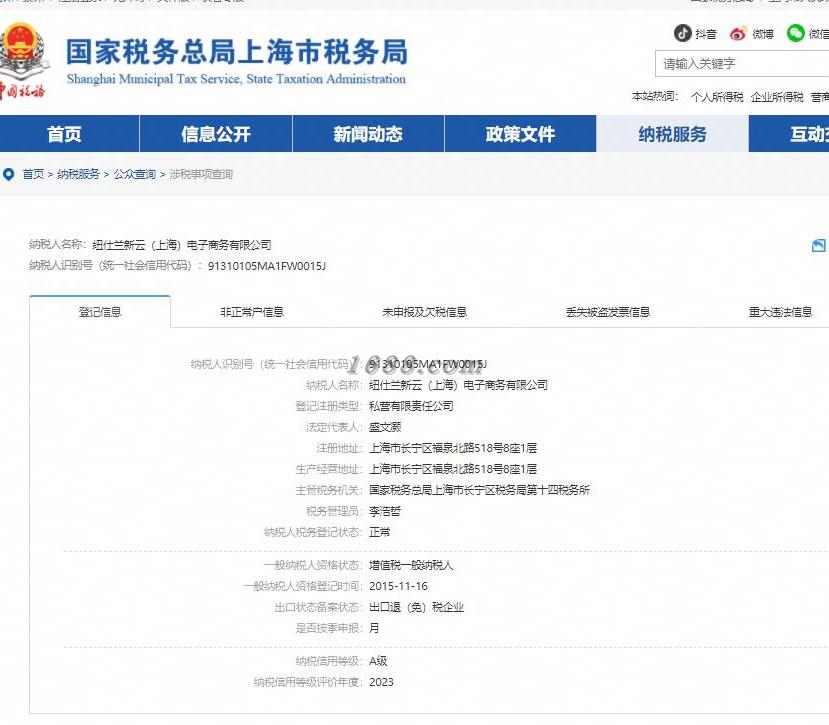Open the partially visible 互动 navigation menu
The height and width of the screenshot is (725, 829).
coord(789,134)
